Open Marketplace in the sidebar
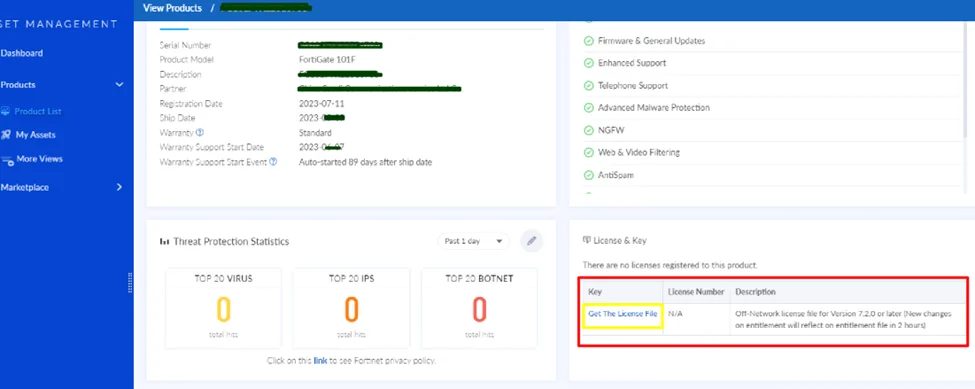The height and width of the screenshot is (389, 975). (24, 187)
